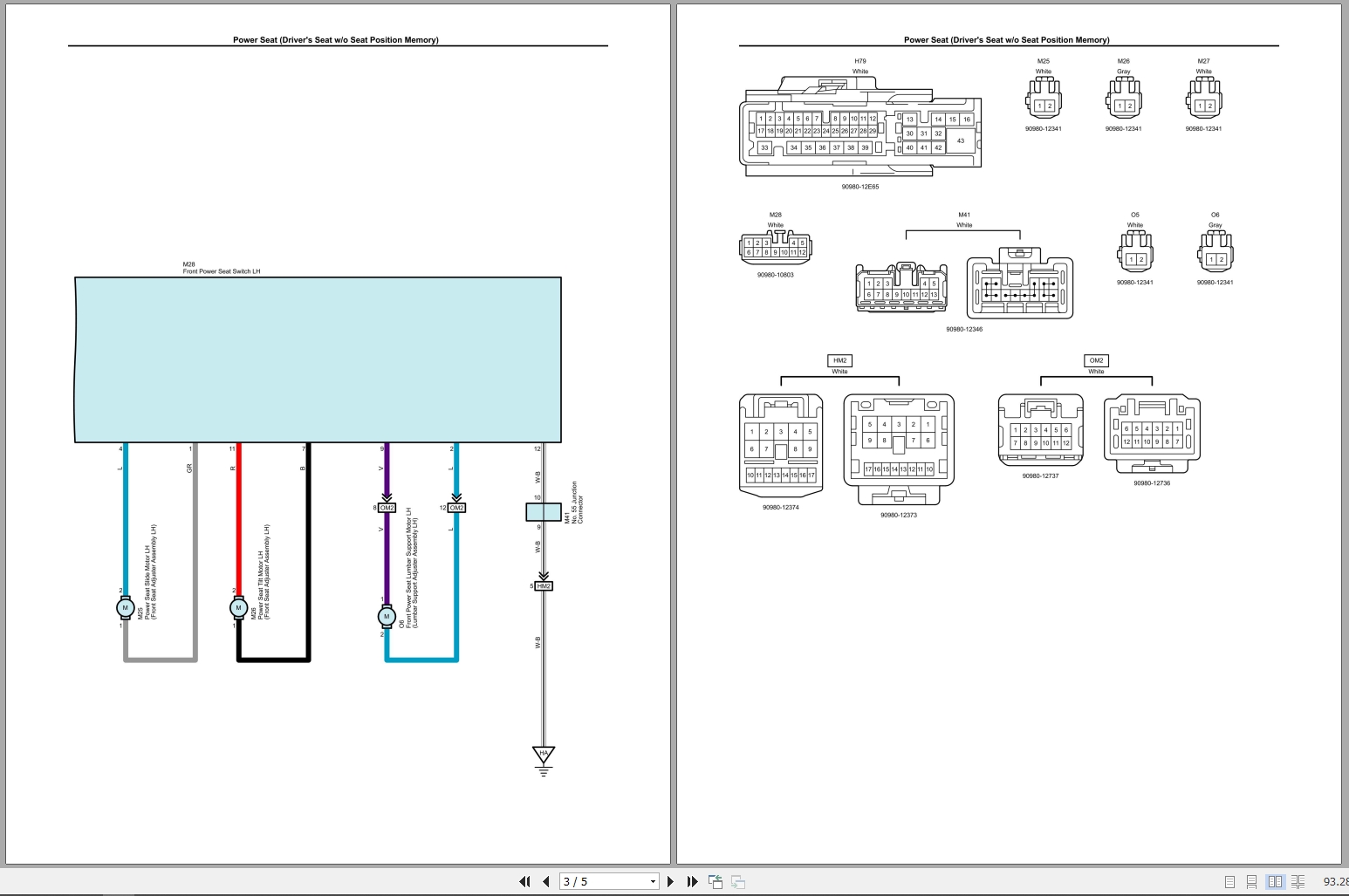Enable continuous facing pages mode

click(x=1298, y=881)
